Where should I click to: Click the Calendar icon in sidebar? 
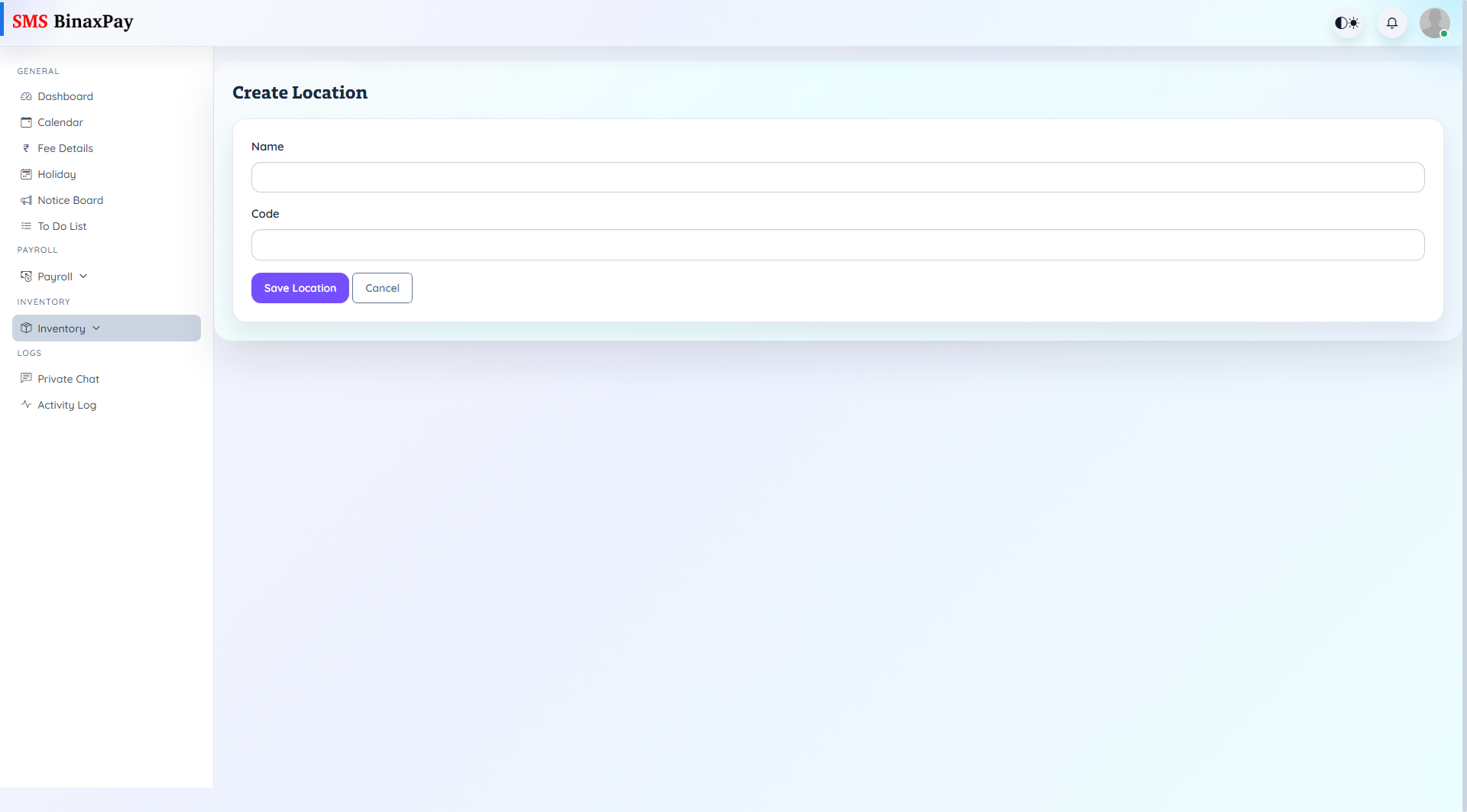(26, 122)
